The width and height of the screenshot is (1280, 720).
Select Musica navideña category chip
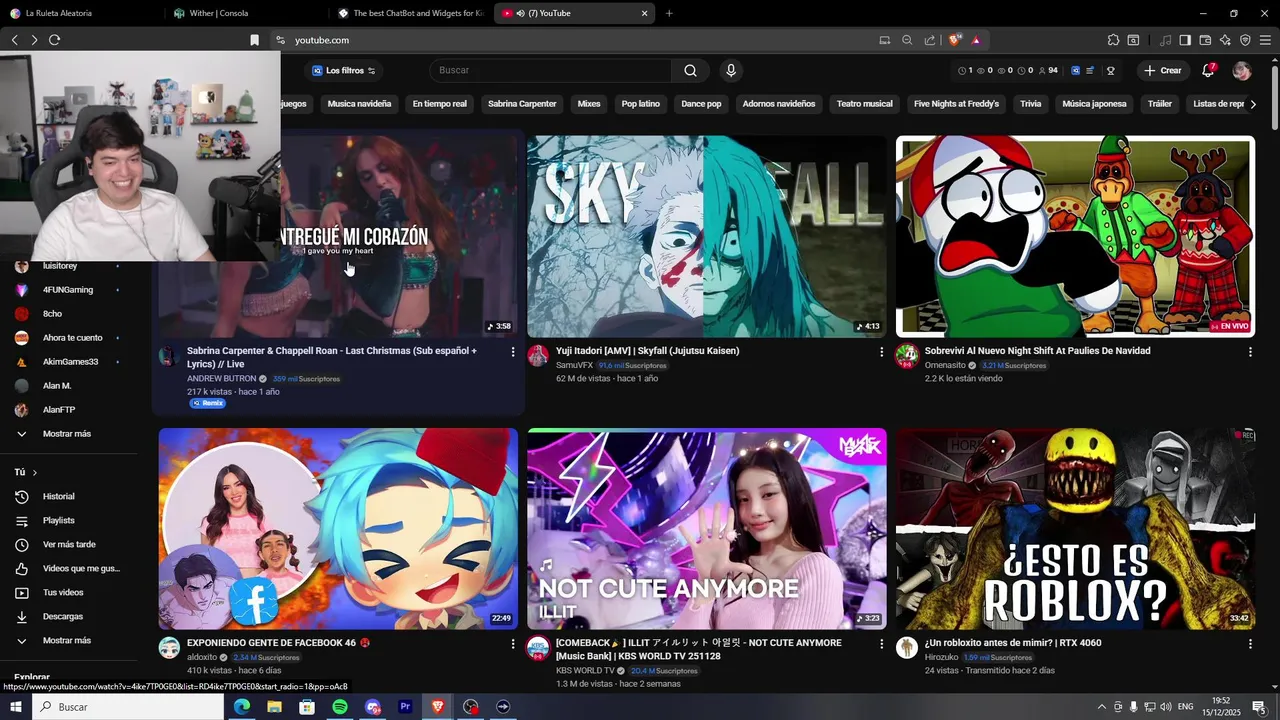pos(359,104)
